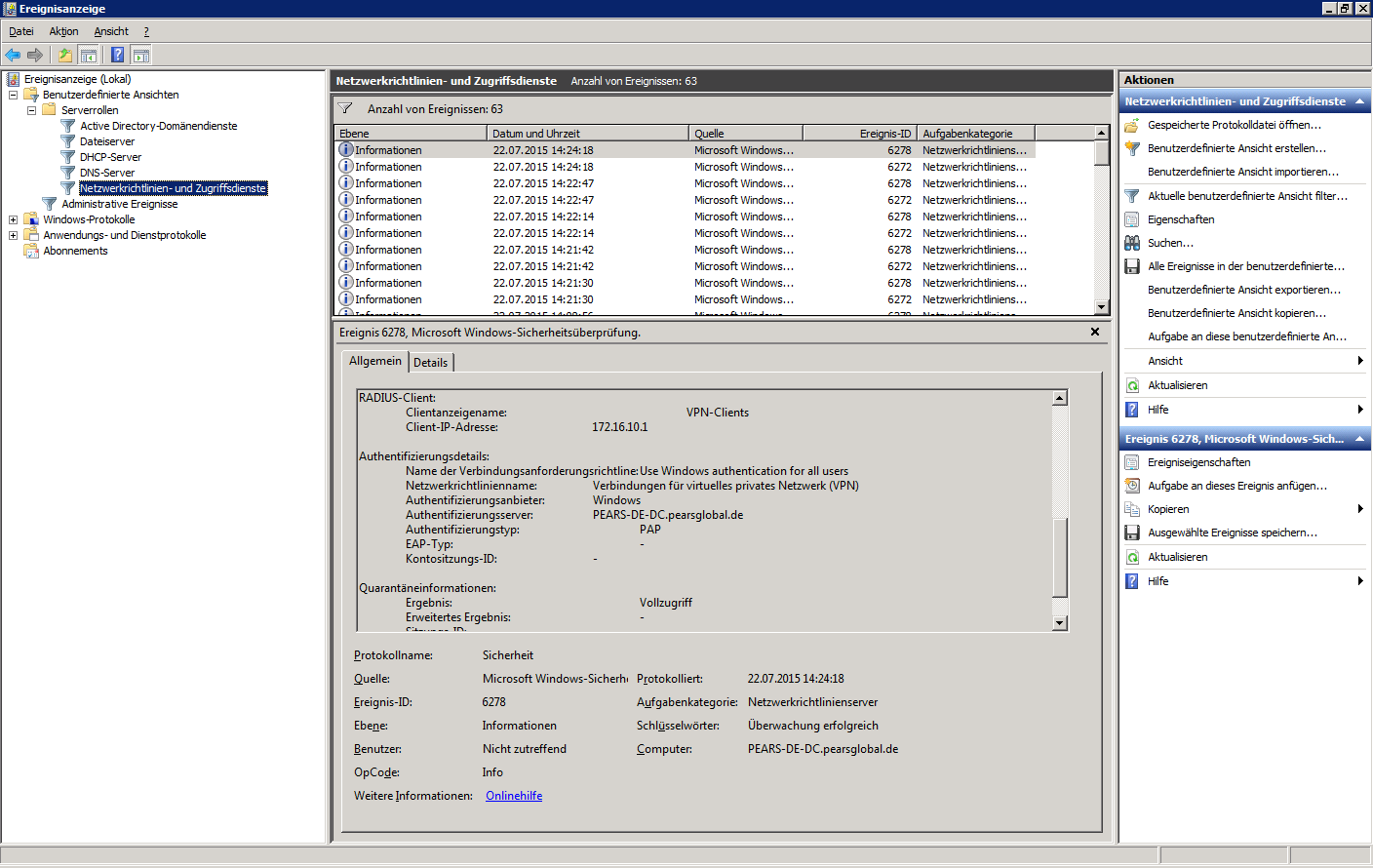Expand the Windows-Protokolle tree node

coord(13,219)
